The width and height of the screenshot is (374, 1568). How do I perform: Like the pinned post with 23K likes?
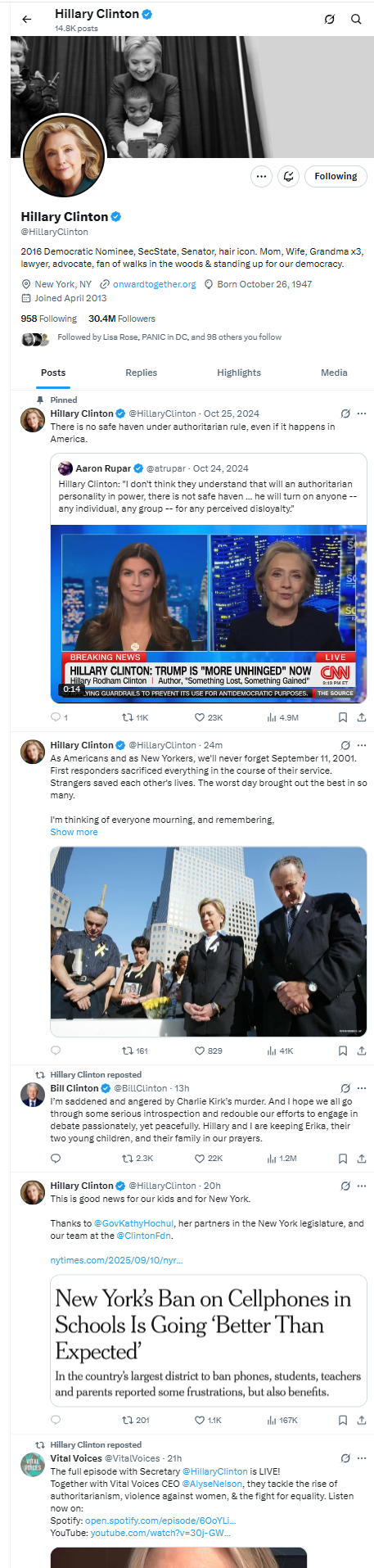point(209,717)
